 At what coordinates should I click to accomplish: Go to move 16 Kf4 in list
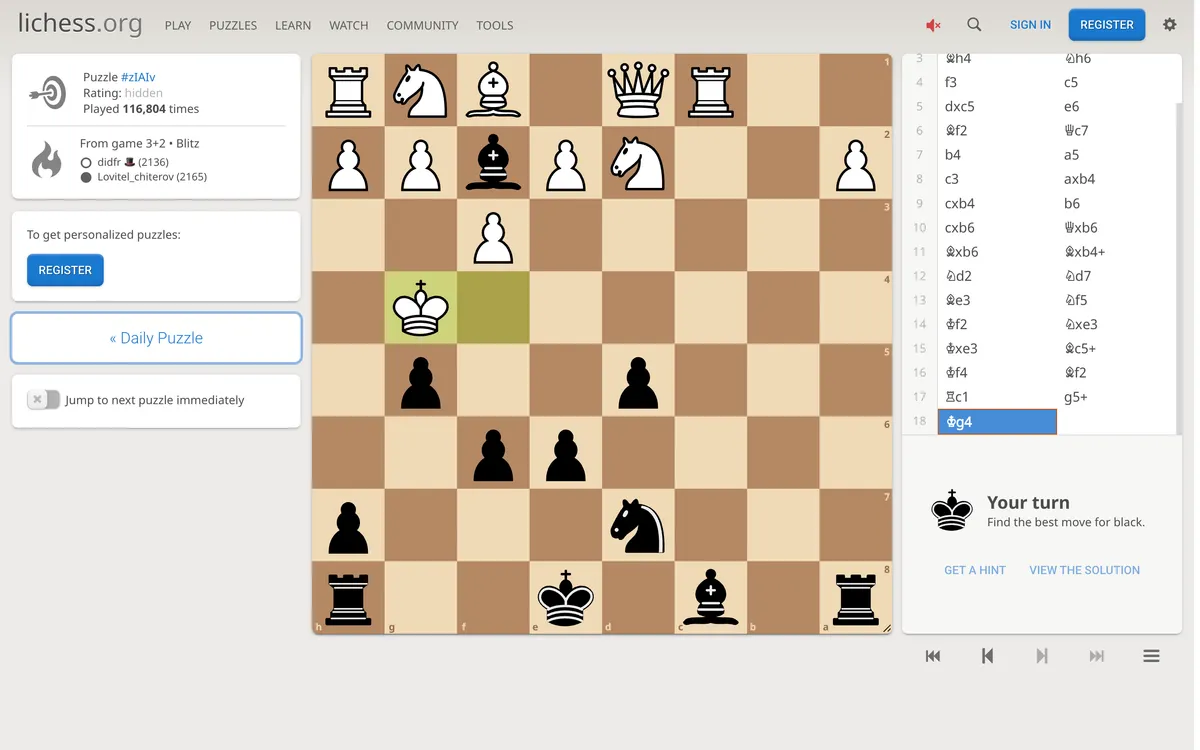pos(997,373)
